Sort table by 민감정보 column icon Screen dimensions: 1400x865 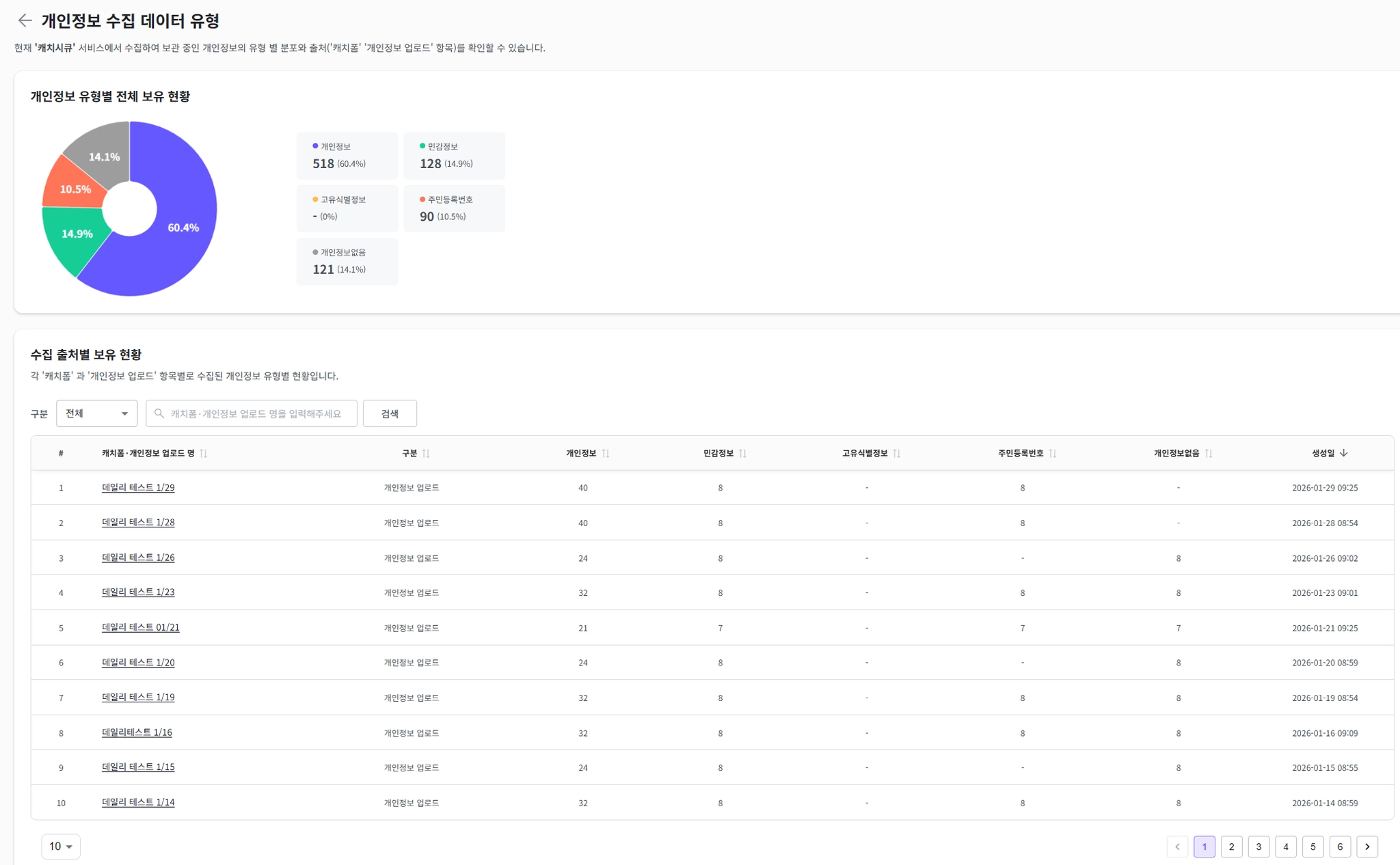(743, 454)
